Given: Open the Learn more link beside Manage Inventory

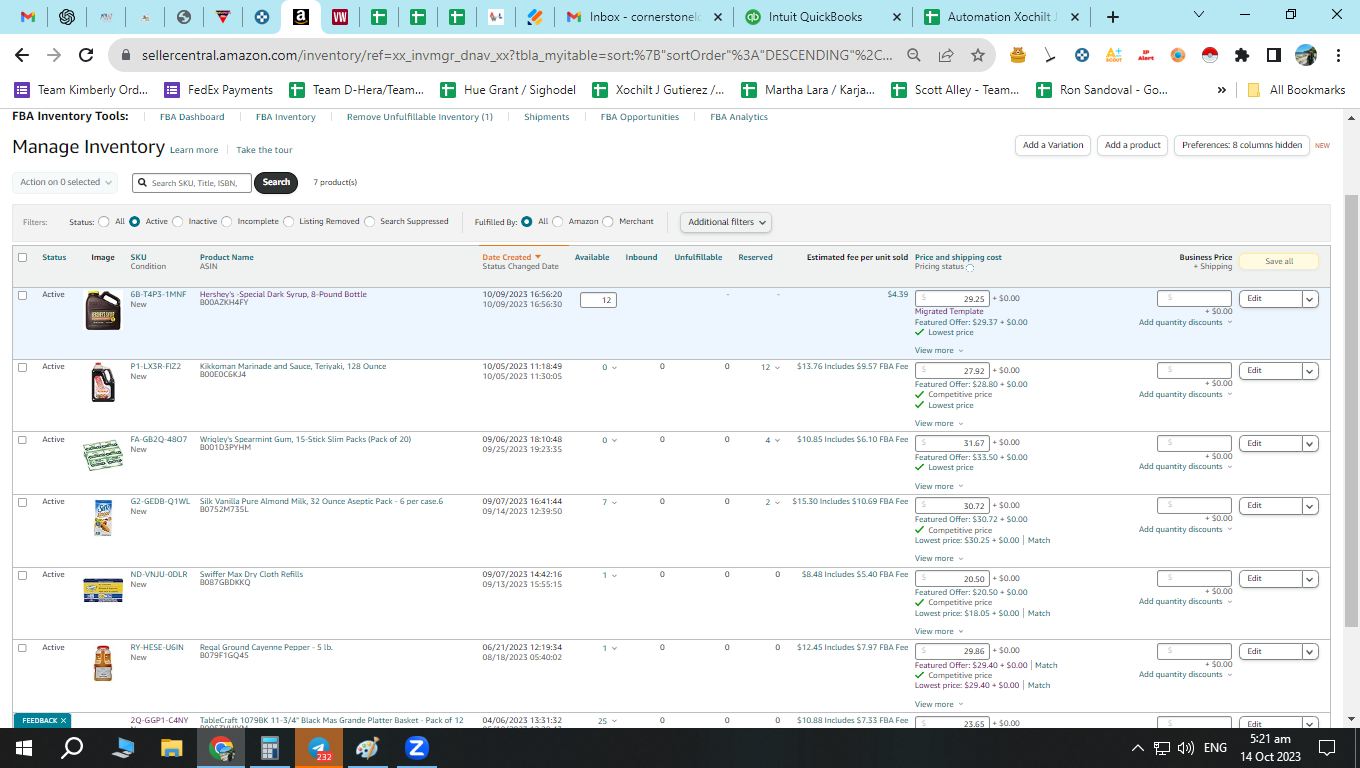Looking at the screenshot, I should pyautogui.click(x=194, y=150).
